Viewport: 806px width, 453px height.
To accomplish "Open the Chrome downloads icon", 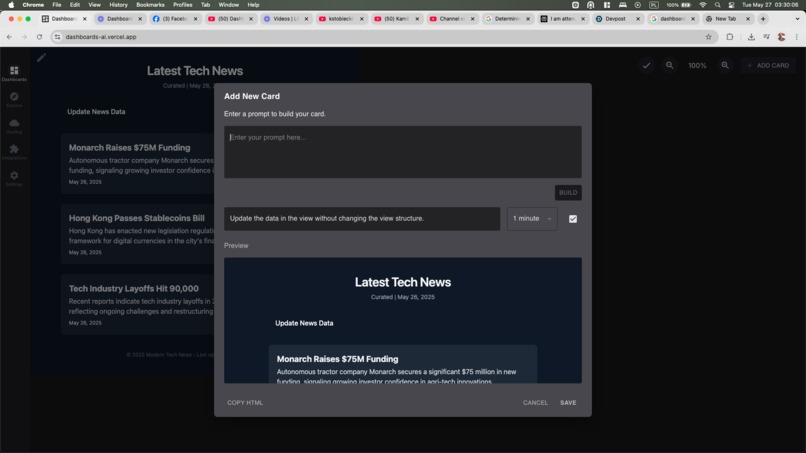I will pos(751,37).
